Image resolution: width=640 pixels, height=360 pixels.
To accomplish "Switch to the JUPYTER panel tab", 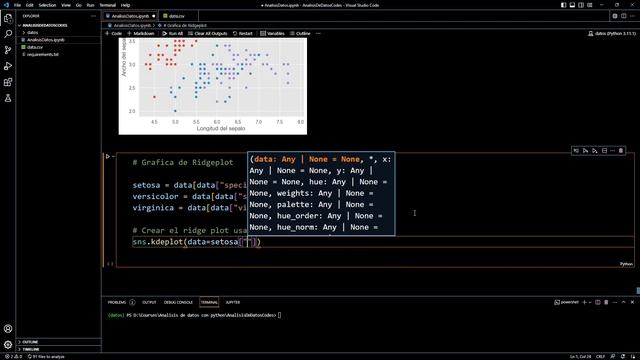I will coord(233,302).
